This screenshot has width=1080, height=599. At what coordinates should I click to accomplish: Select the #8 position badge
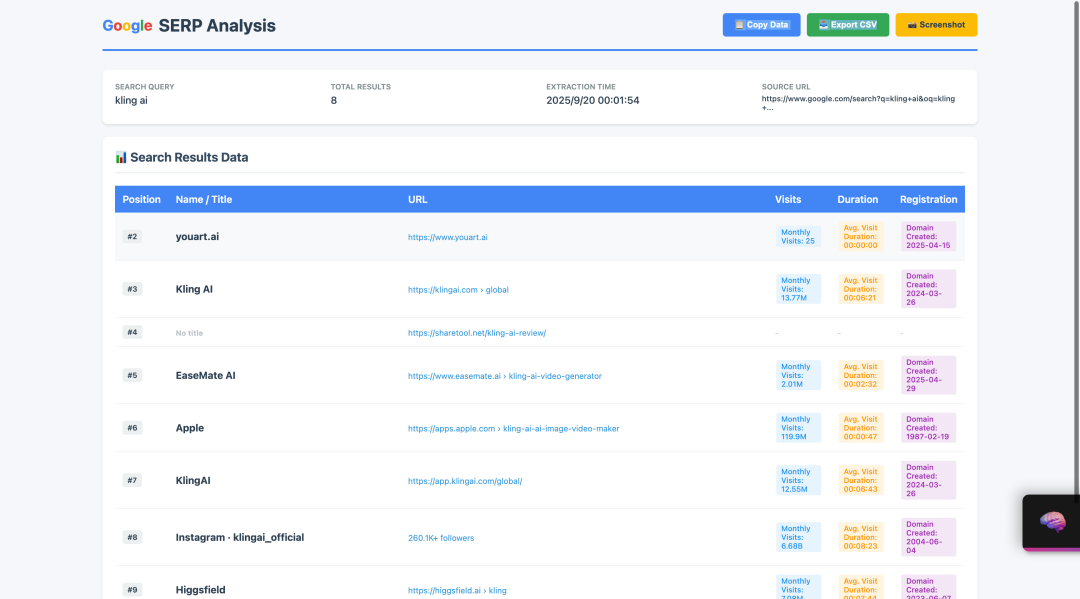132,537
